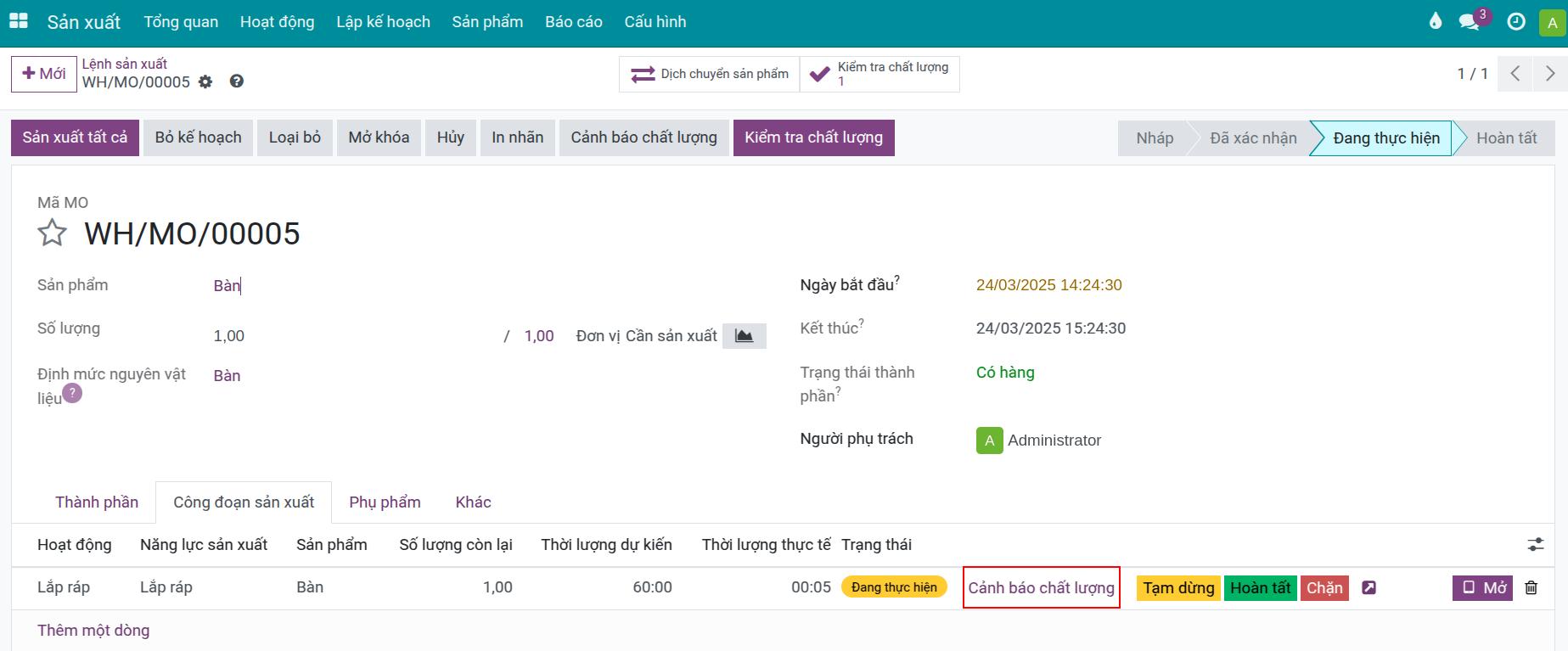
Task: Go to the next record arrow
Action: click(1550, 73)
